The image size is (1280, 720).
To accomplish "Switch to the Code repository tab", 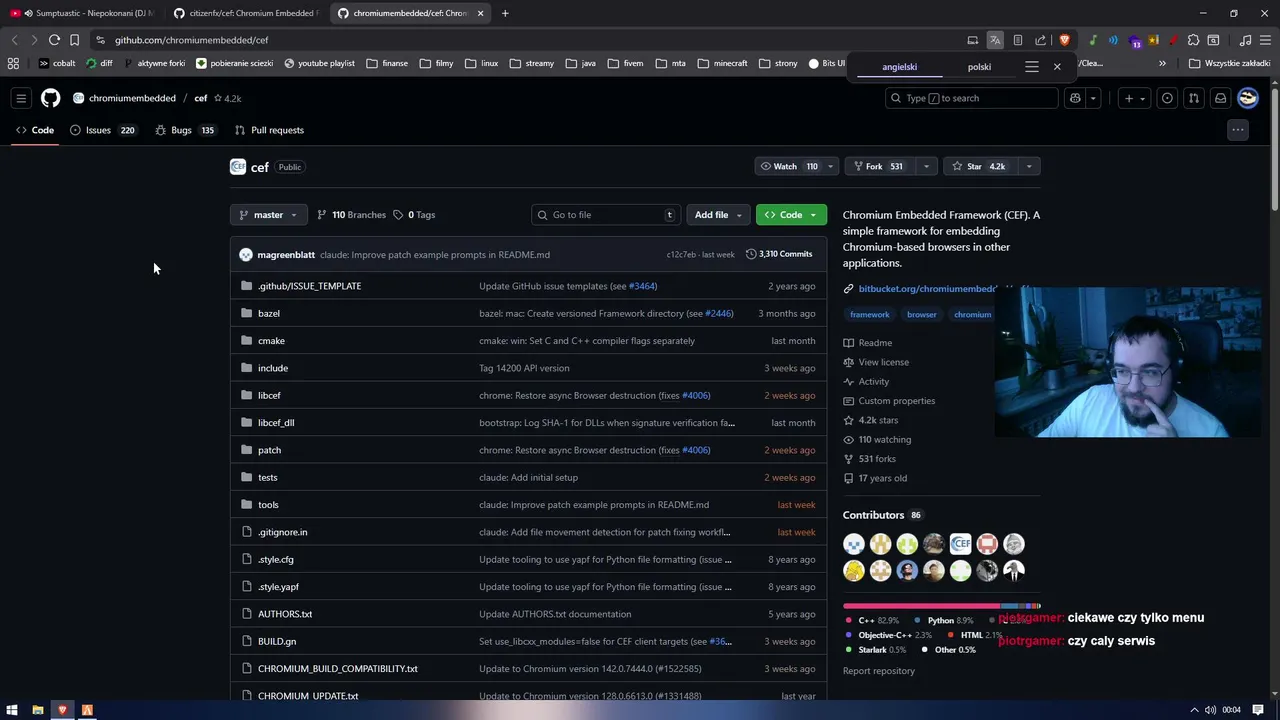I will point(35,130).
